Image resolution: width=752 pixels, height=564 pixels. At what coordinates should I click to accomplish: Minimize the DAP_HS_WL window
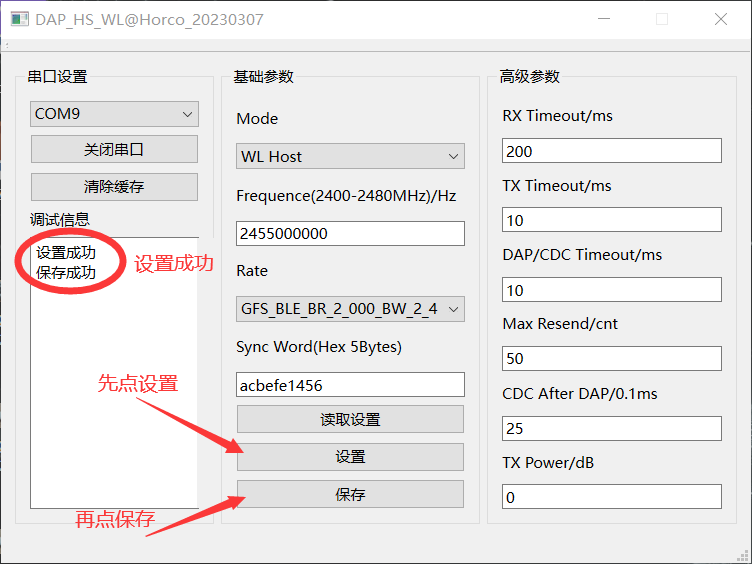pos(603,19)
